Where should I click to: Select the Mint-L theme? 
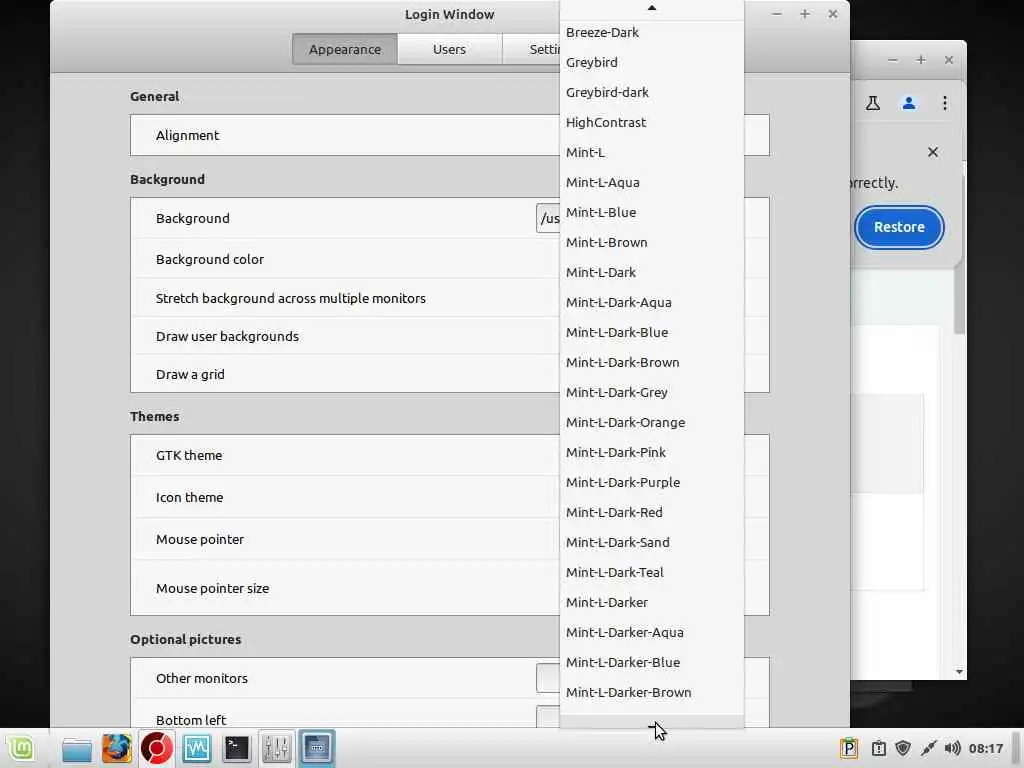[x=652, y=153]
